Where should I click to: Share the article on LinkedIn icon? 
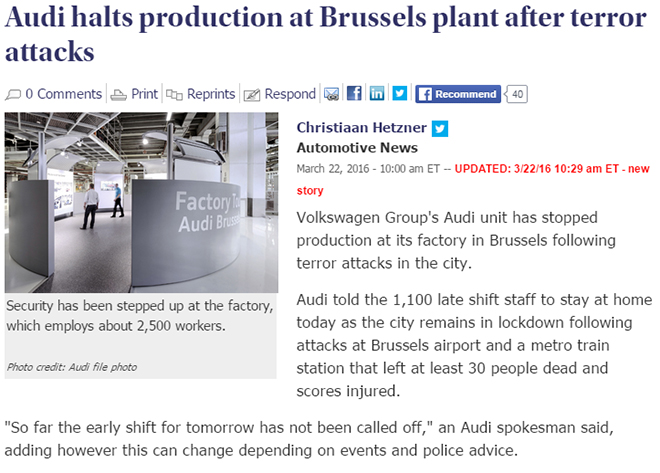377,93
